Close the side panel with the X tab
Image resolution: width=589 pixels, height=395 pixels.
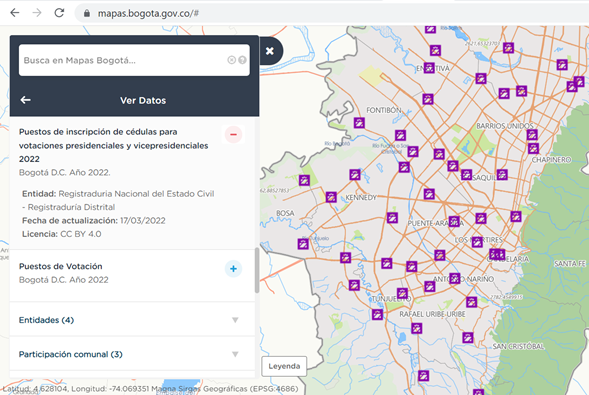(x=270, y=51)
